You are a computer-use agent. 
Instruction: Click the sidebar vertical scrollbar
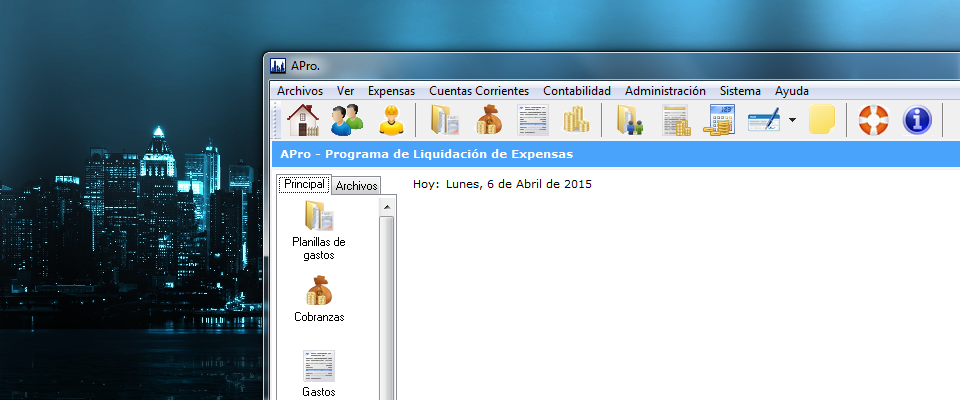pyautogui.click(x=387, y=300)
